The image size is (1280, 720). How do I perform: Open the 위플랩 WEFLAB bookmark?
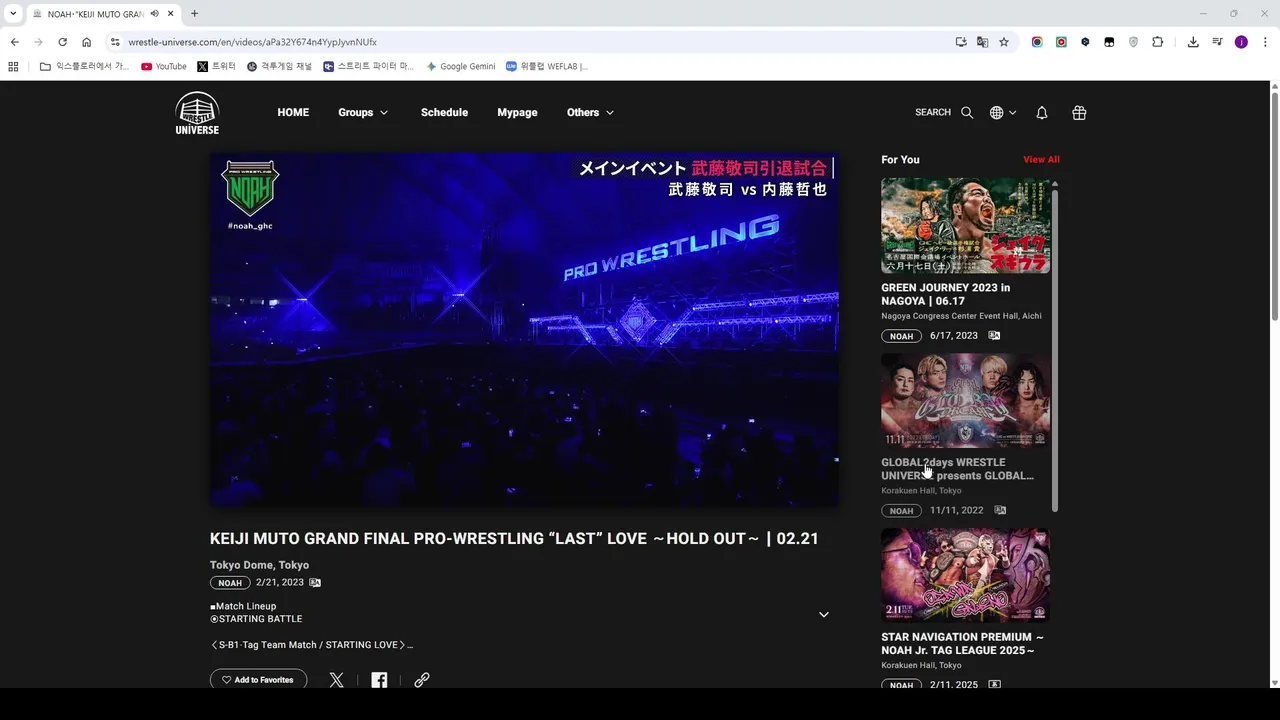547,66
